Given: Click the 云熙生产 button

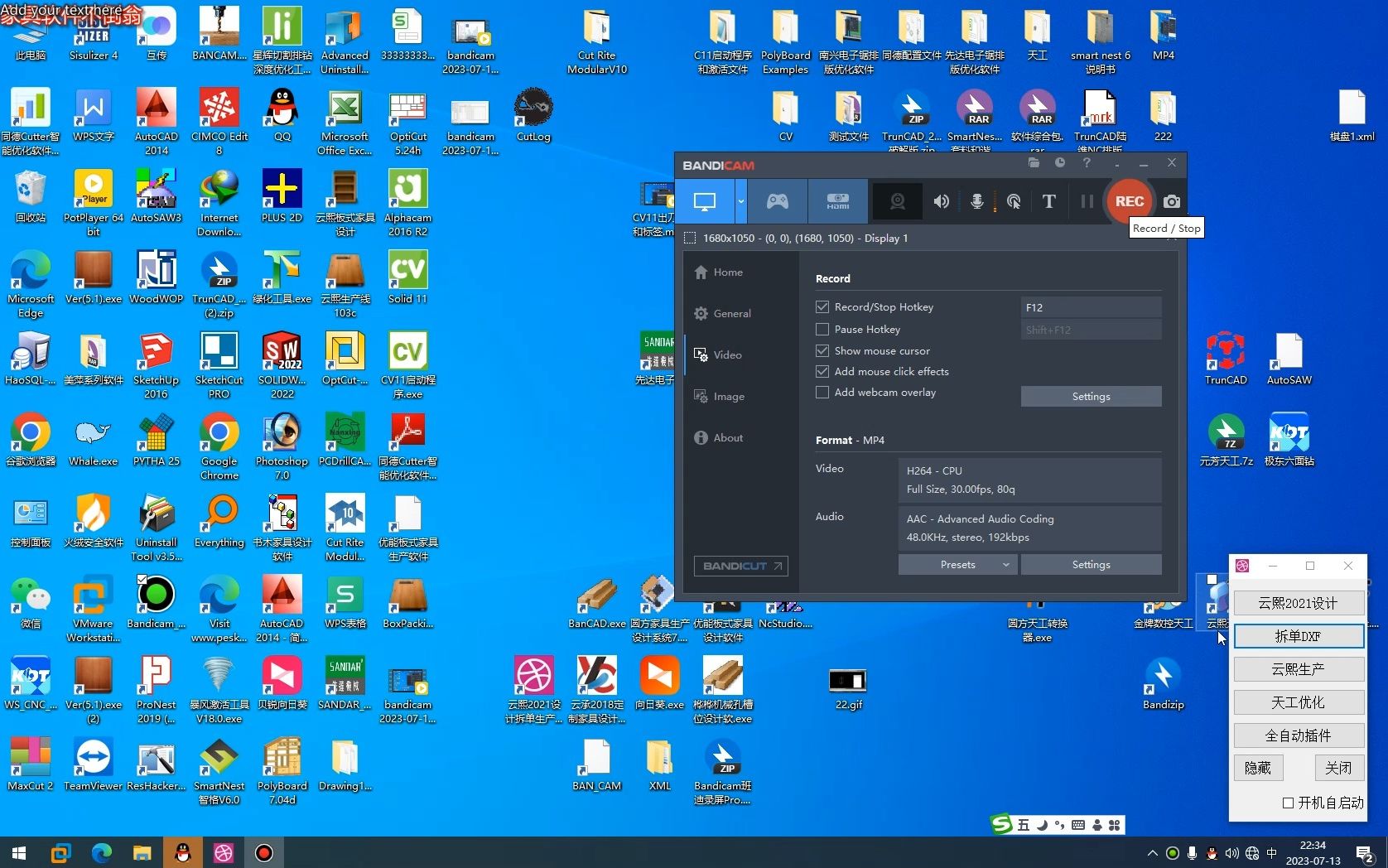Looking at the screenshot, I should pos(1298,669).
